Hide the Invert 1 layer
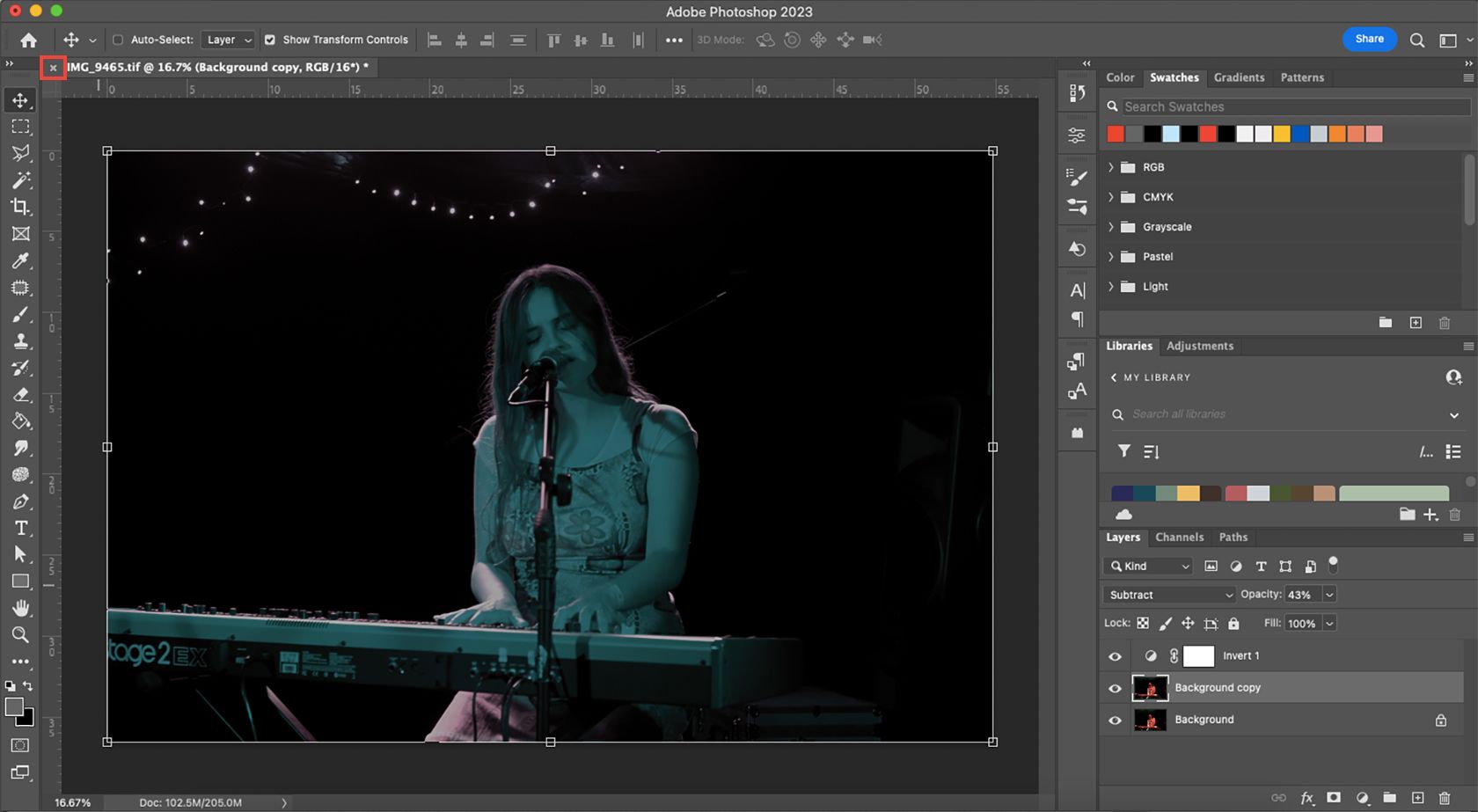 point(1115,656)
